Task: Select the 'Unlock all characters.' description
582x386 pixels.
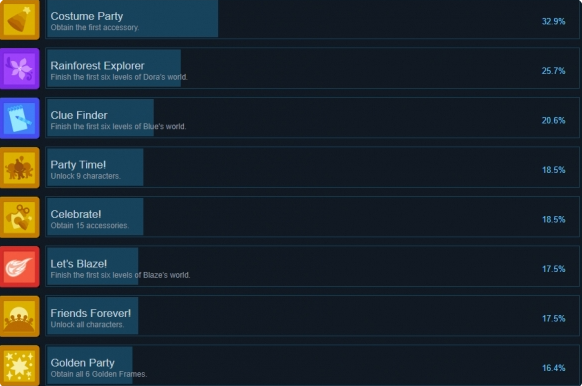Action: point(87,325)
